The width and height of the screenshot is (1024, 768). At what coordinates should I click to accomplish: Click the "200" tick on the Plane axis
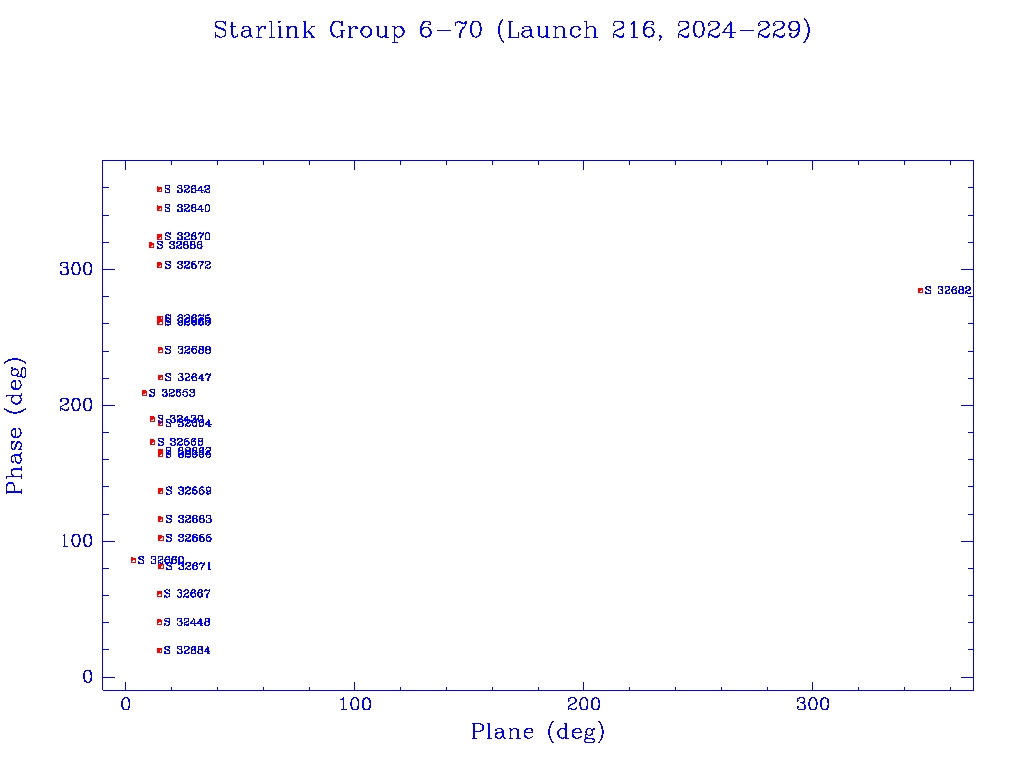(x=583, y=704)
